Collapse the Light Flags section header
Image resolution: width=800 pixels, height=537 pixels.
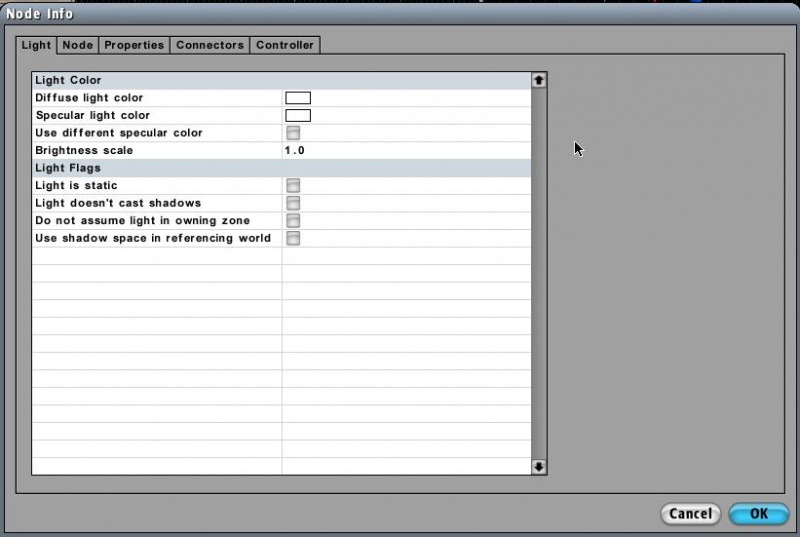point(280,168)
